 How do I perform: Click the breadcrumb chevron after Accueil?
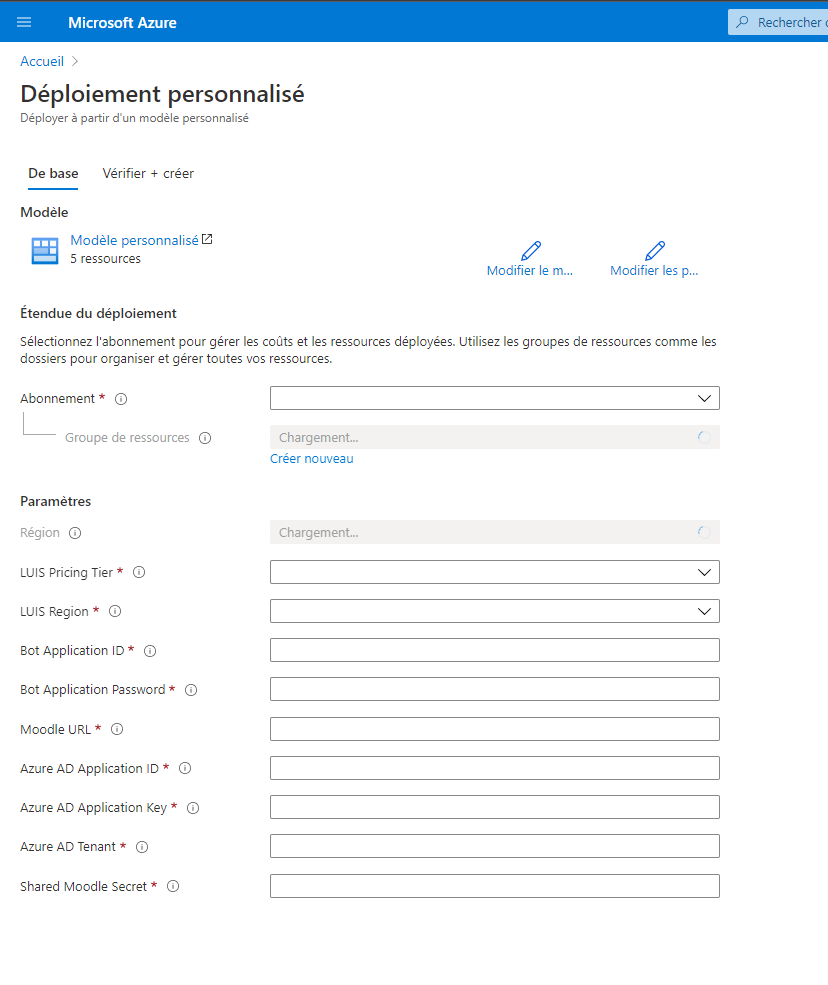pyautogui.click(x=75, y=61)
